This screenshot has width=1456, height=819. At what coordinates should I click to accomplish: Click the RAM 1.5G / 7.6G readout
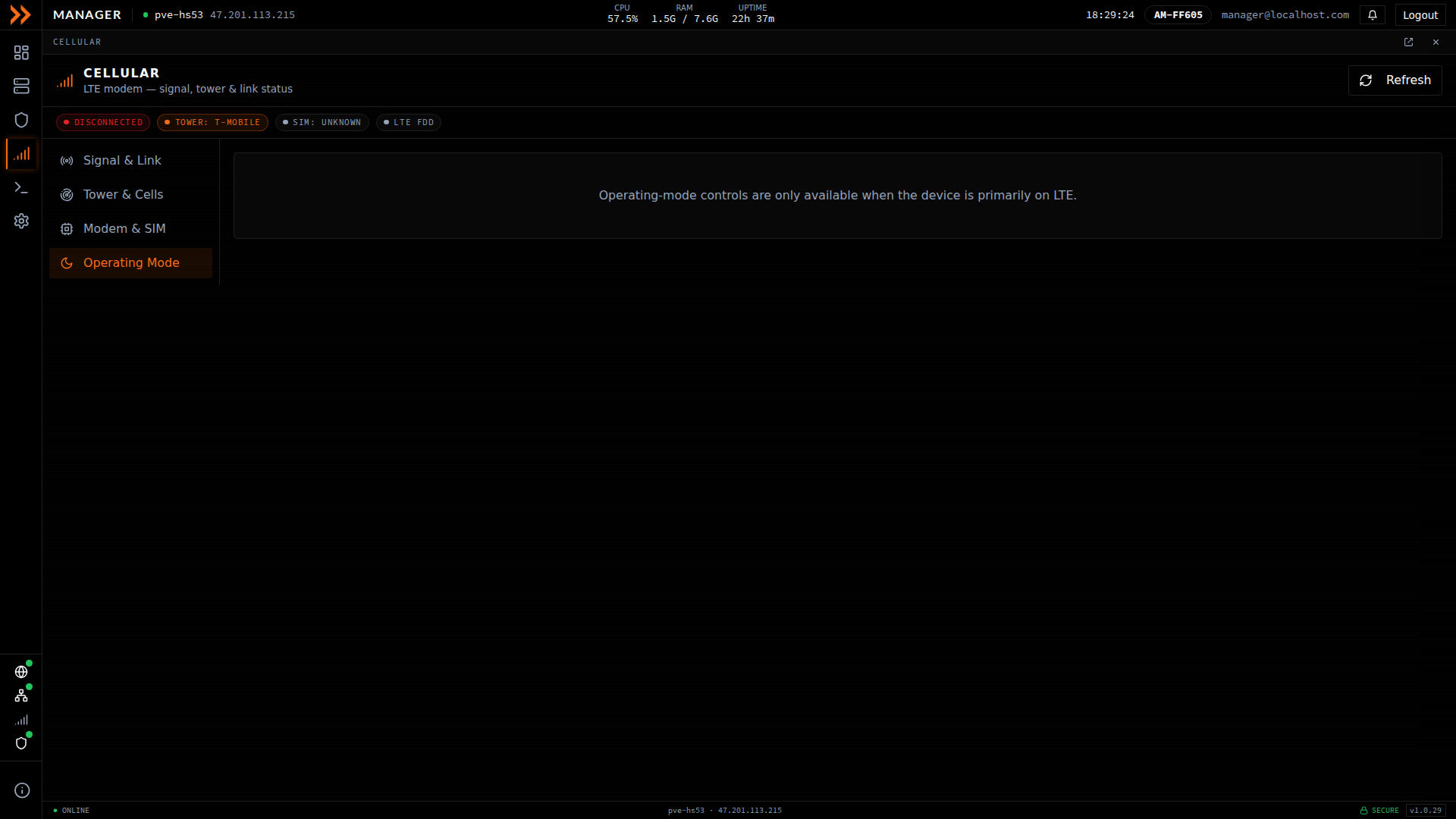tap(684, 14)
